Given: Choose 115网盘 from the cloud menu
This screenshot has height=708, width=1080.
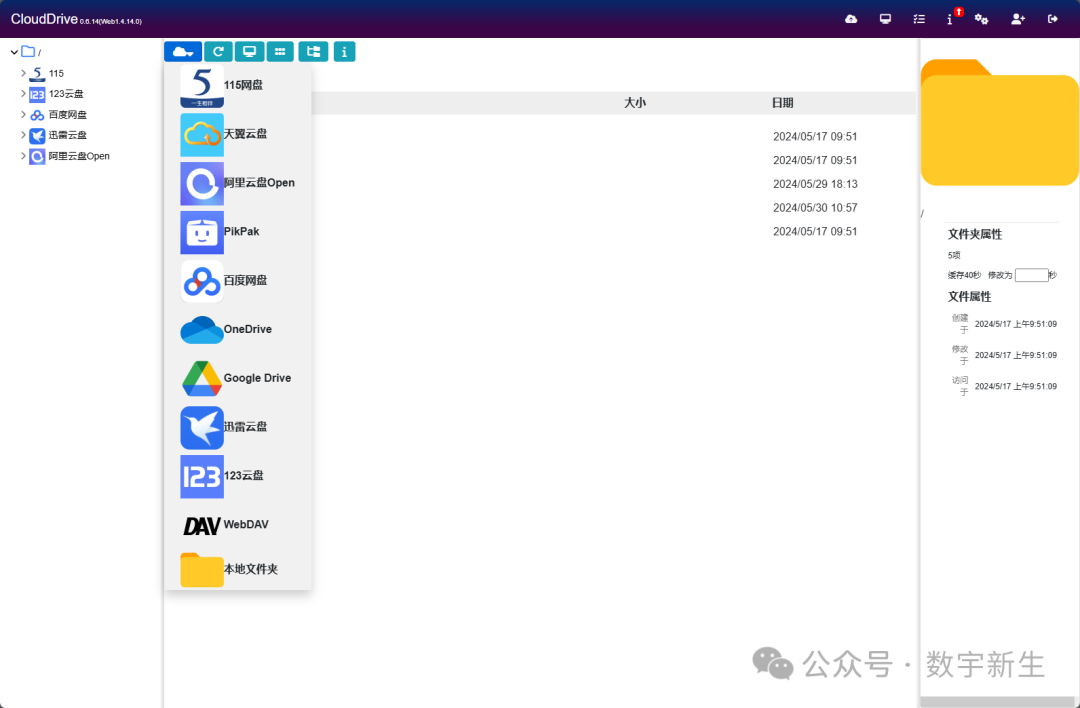Looking at the screenshot, I should coord(238,85).
